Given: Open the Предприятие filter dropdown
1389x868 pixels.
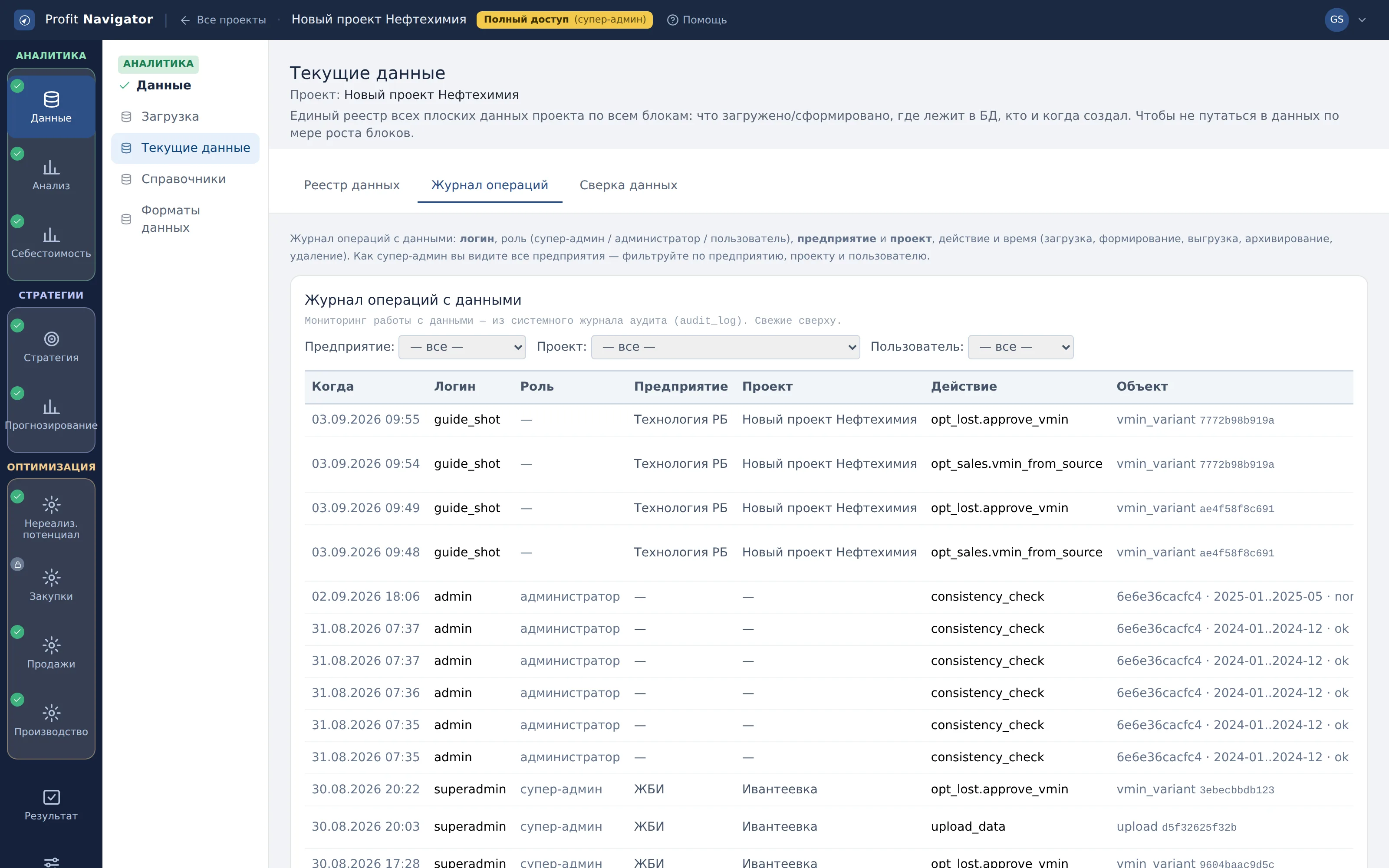Looking at the screenshot, I should pos(462,347).
